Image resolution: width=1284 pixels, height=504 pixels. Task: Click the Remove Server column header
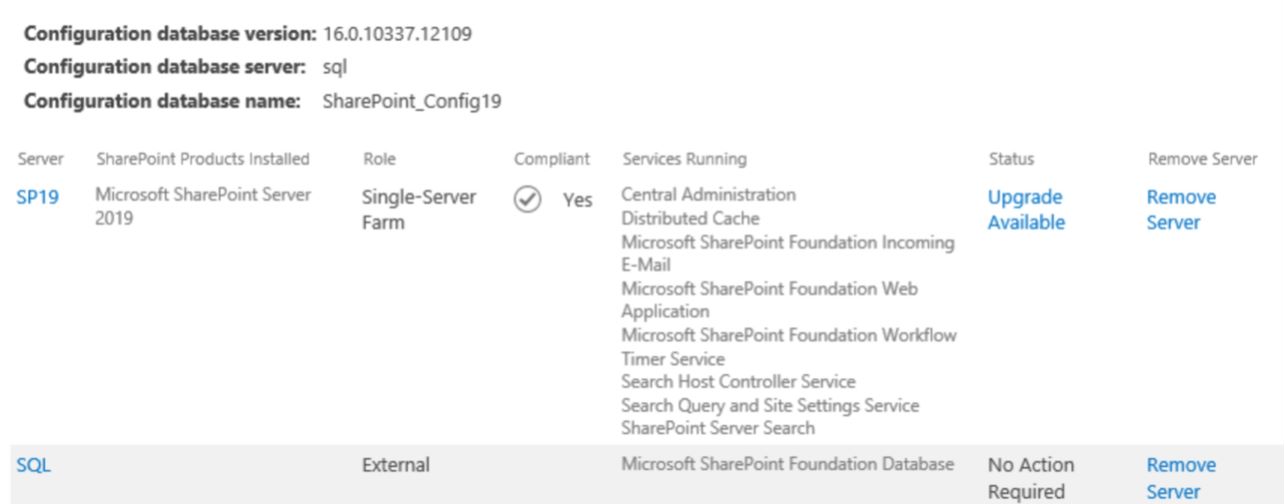tap(1201, 159)
